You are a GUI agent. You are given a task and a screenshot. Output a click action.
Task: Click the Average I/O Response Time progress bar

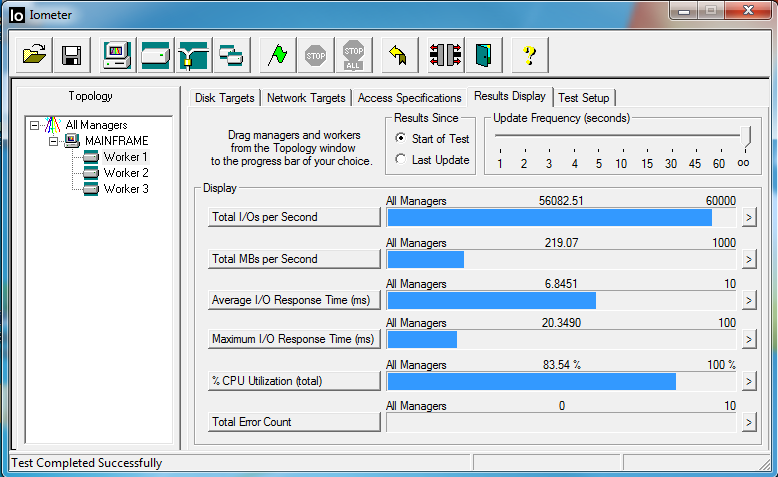[561, 301]
